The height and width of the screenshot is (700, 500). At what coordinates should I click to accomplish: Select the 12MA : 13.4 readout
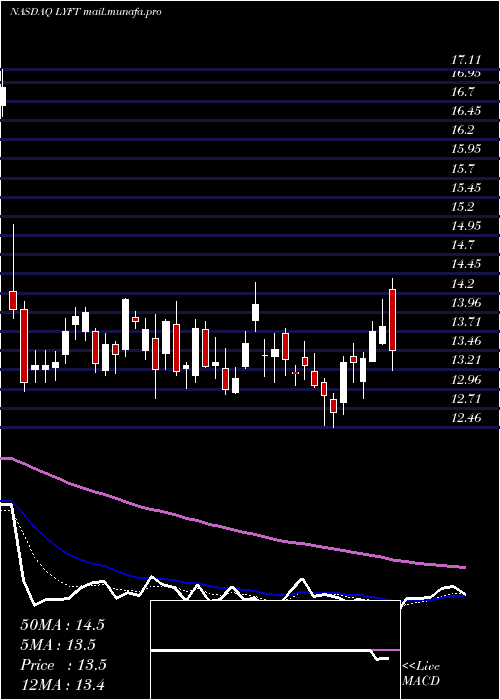62,684
